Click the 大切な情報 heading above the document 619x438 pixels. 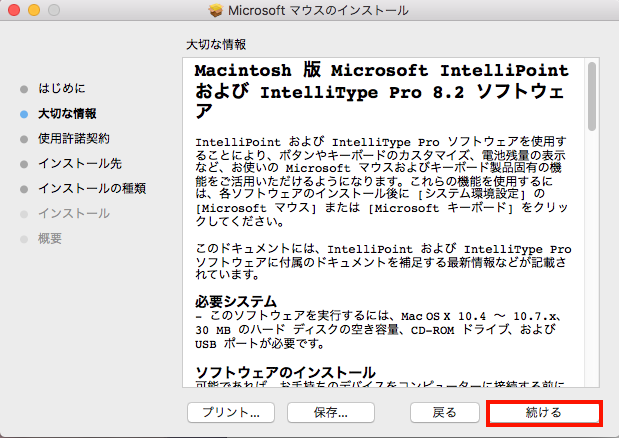click(216, 45)
